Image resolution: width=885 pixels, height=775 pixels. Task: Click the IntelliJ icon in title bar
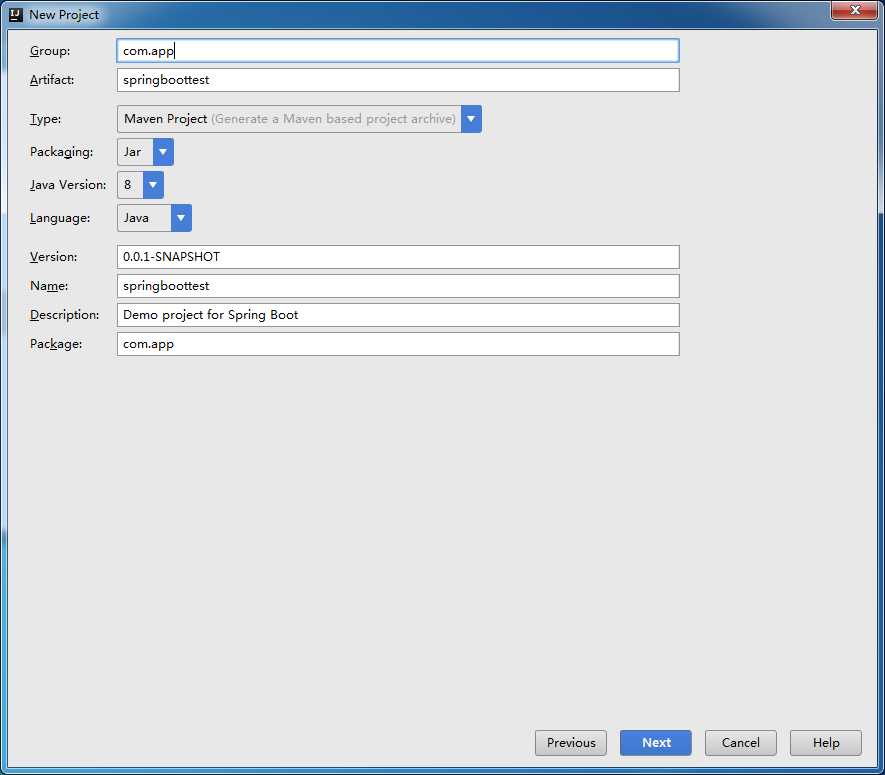pyautogui.click(x=16, y=15)
